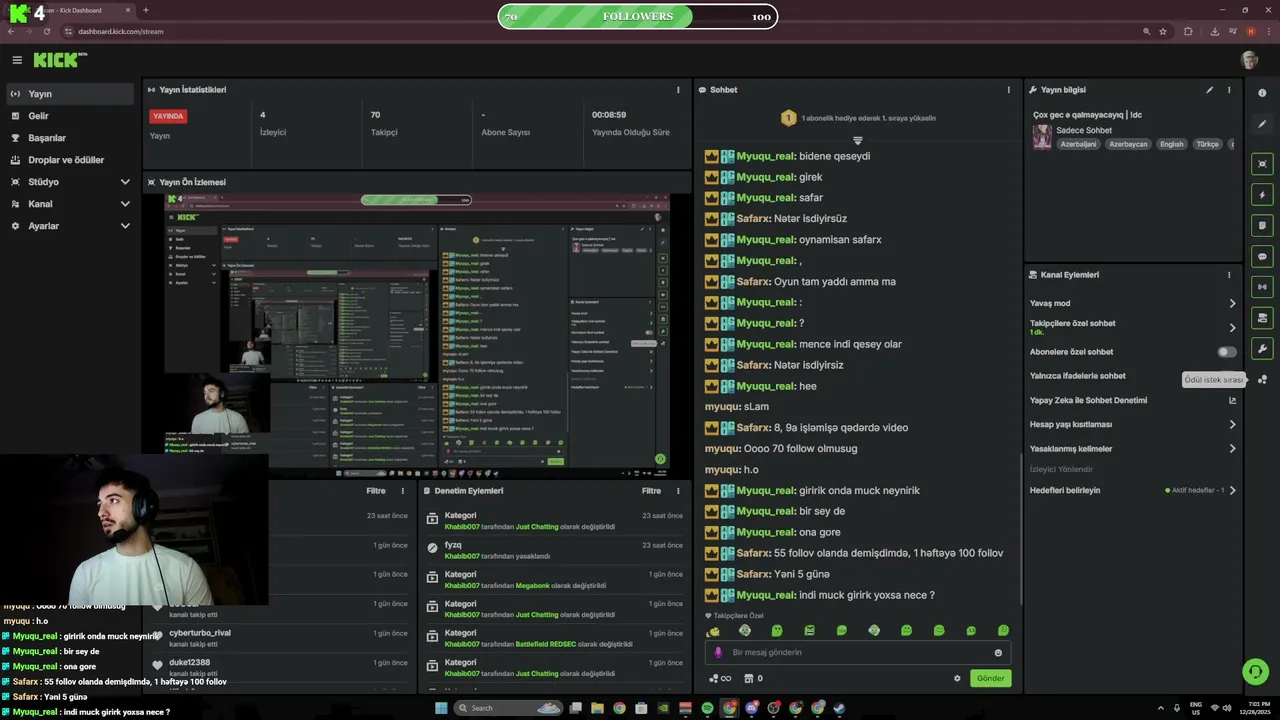Click the Kick logo in header

point(60,60)
